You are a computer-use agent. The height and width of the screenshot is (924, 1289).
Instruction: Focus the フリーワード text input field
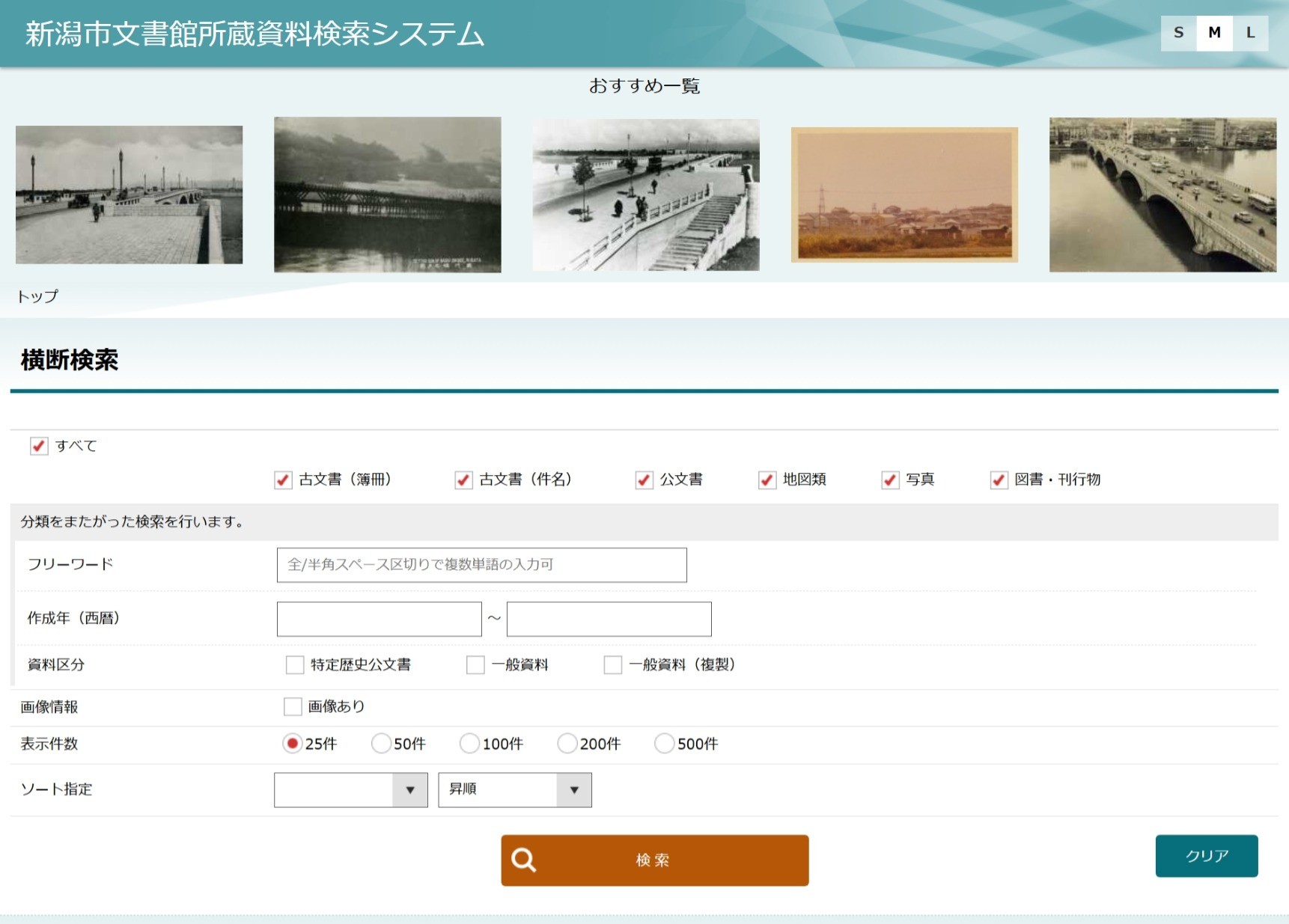click(x=481, y=565)
